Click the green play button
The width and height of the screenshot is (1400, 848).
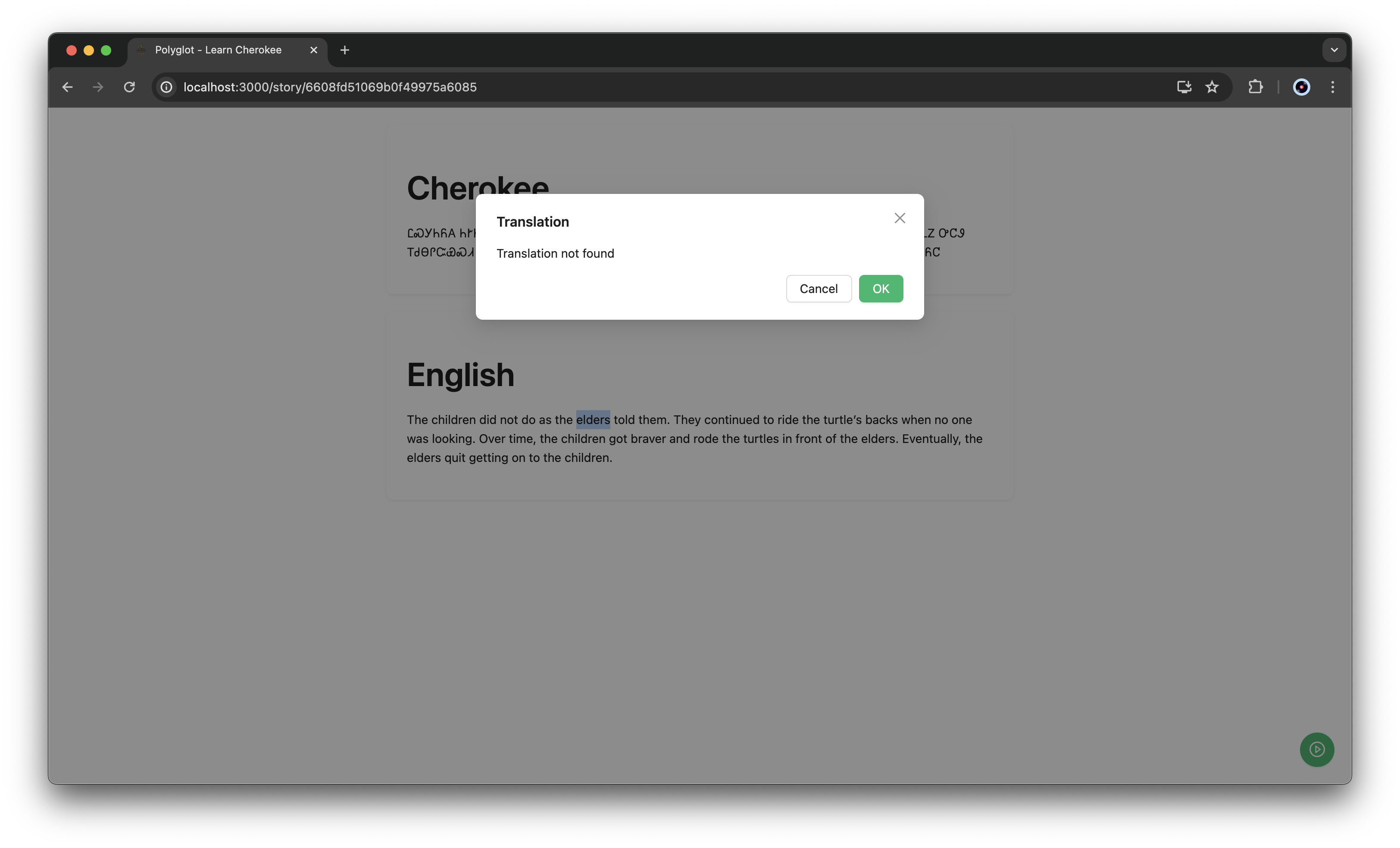click(1316, 750)
